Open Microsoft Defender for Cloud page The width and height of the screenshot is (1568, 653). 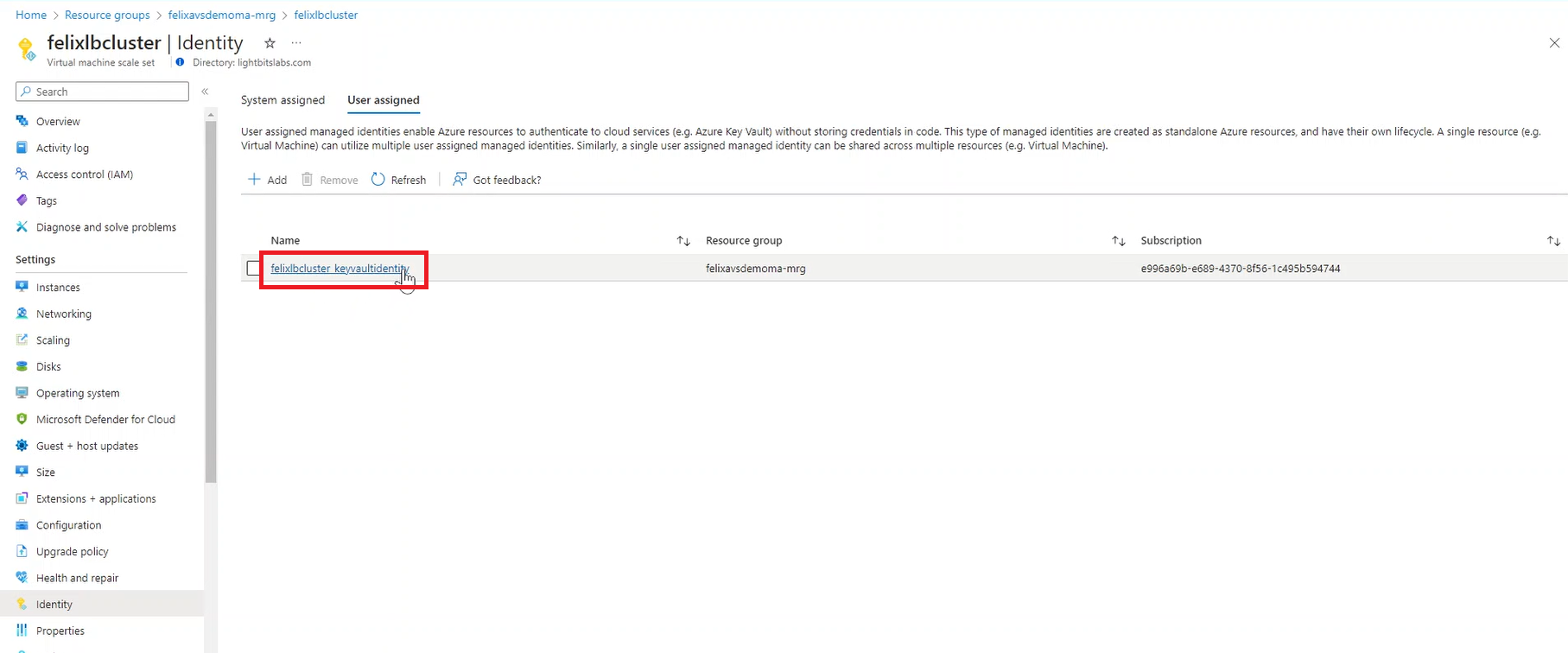click(105, 420)
